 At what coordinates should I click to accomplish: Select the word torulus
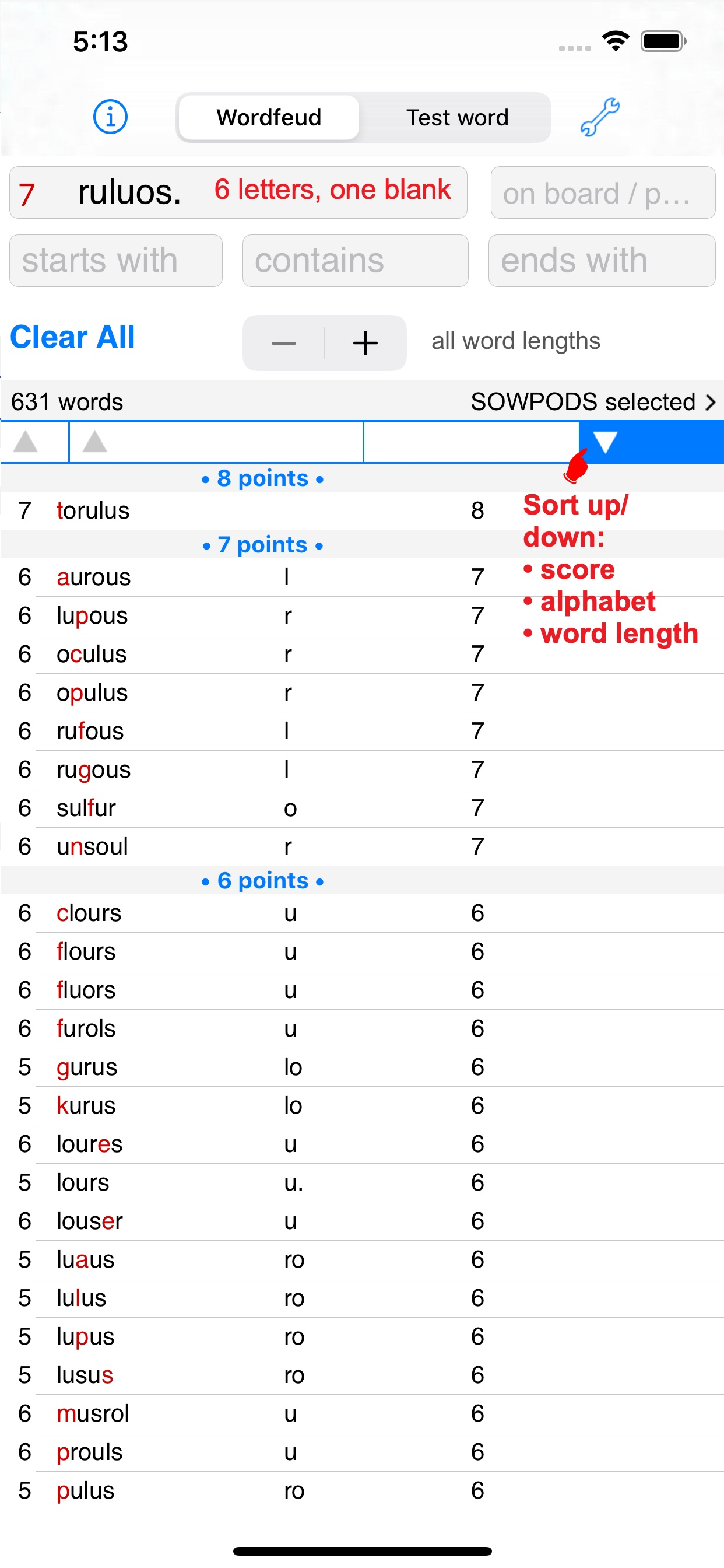[x=93, y=510]
